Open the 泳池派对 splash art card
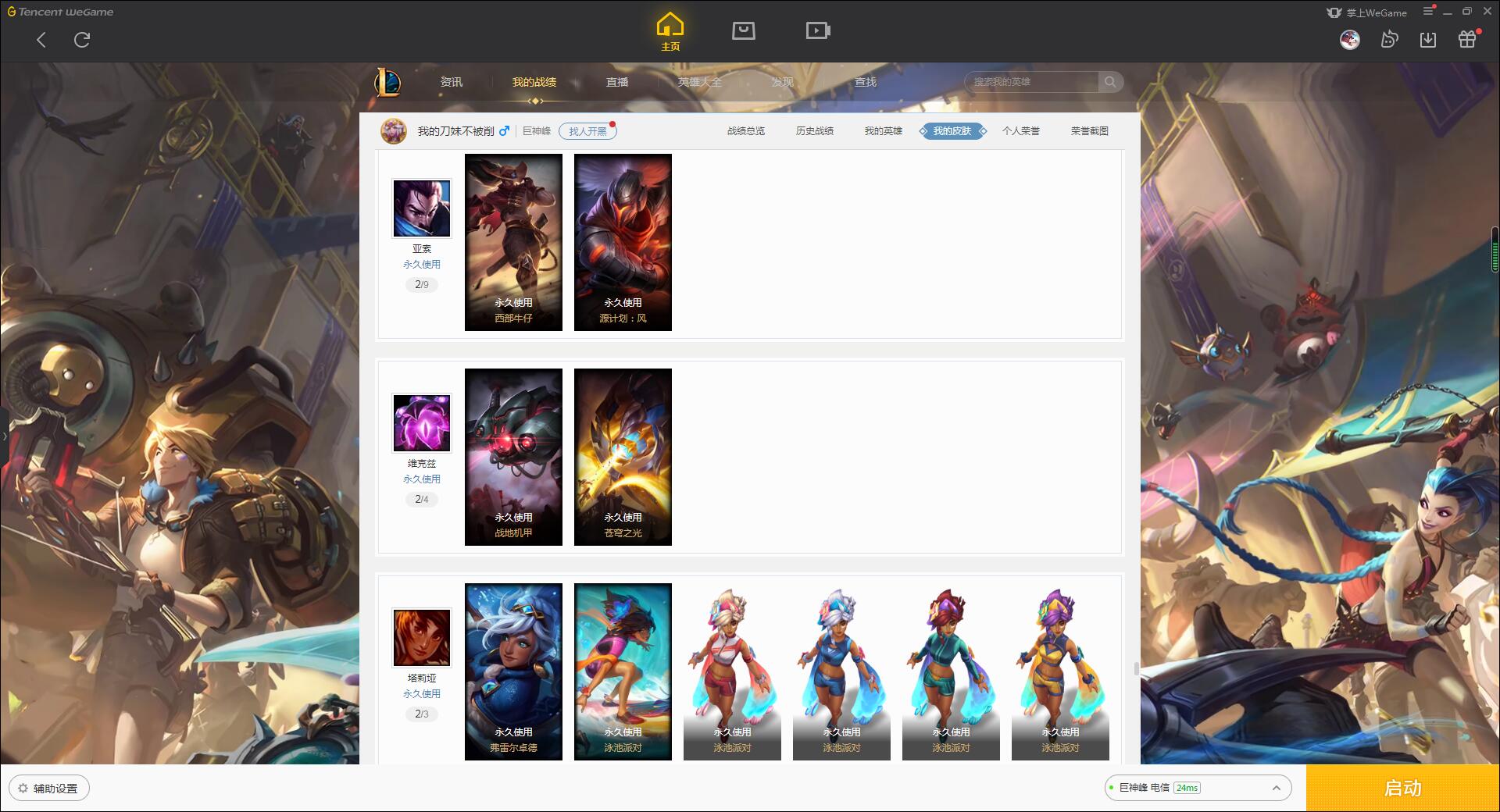Image resolution: width=1500 pixels, height=812 pixels. tap(623, 671)
